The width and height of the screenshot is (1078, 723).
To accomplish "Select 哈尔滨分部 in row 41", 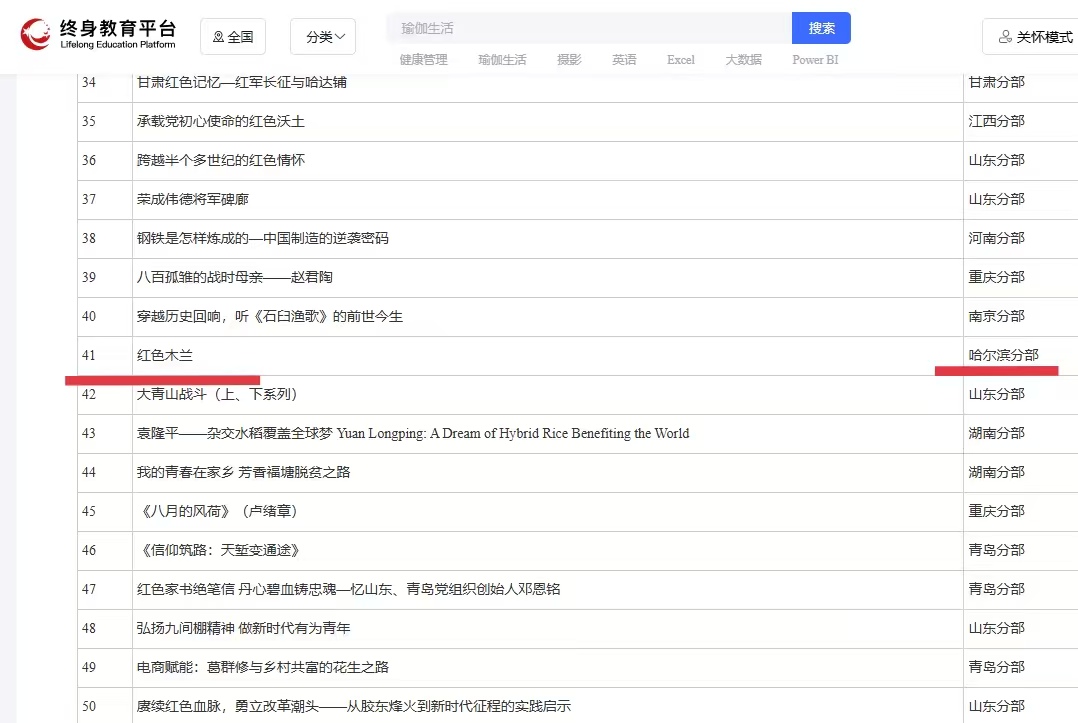I will click(1003, 355).
